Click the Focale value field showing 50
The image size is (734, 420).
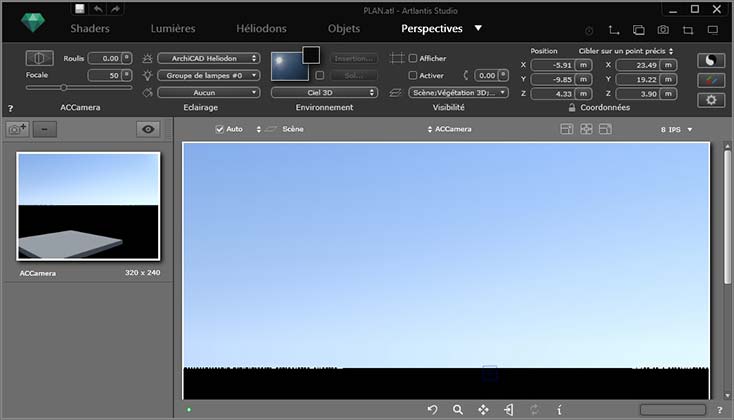[x=106, y=75]
